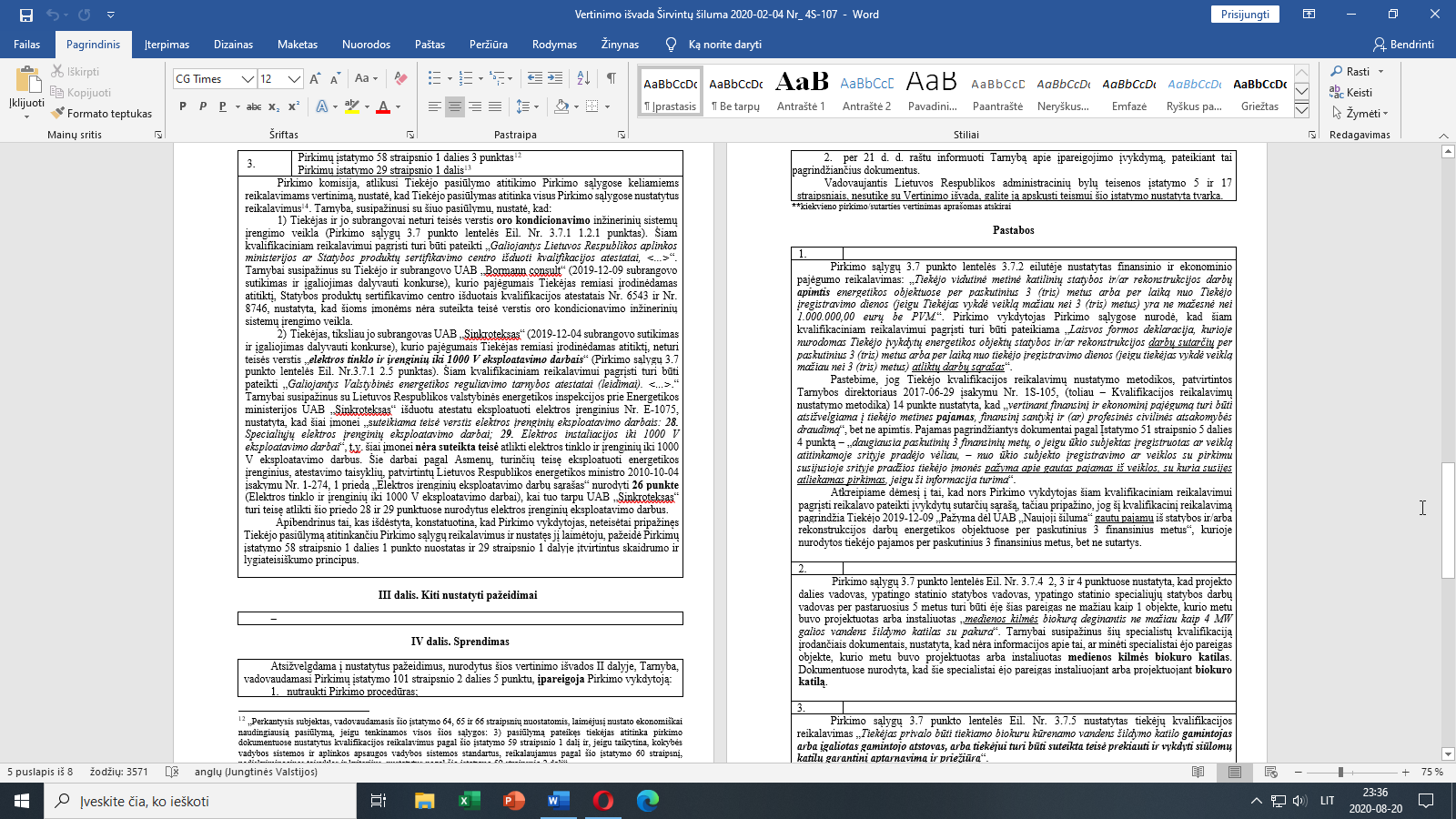Click the bullet list icon
The width and height of the screenshot is (1456, 819).
(x=435, y=79)
